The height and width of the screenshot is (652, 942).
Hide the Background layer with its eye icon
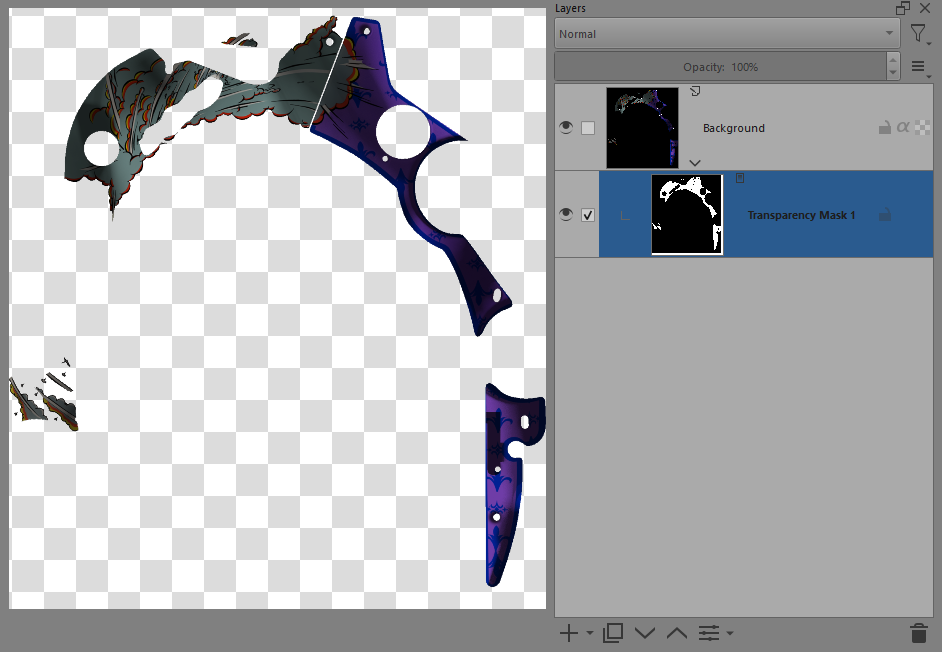tap(566, 128)
